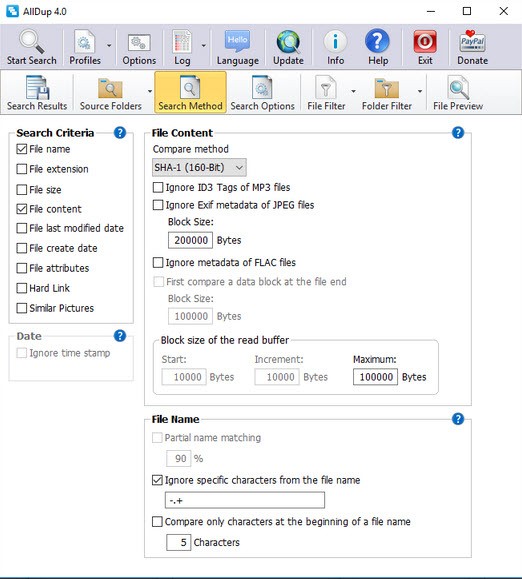Open the File Preview icon

(x=458, y=88)
